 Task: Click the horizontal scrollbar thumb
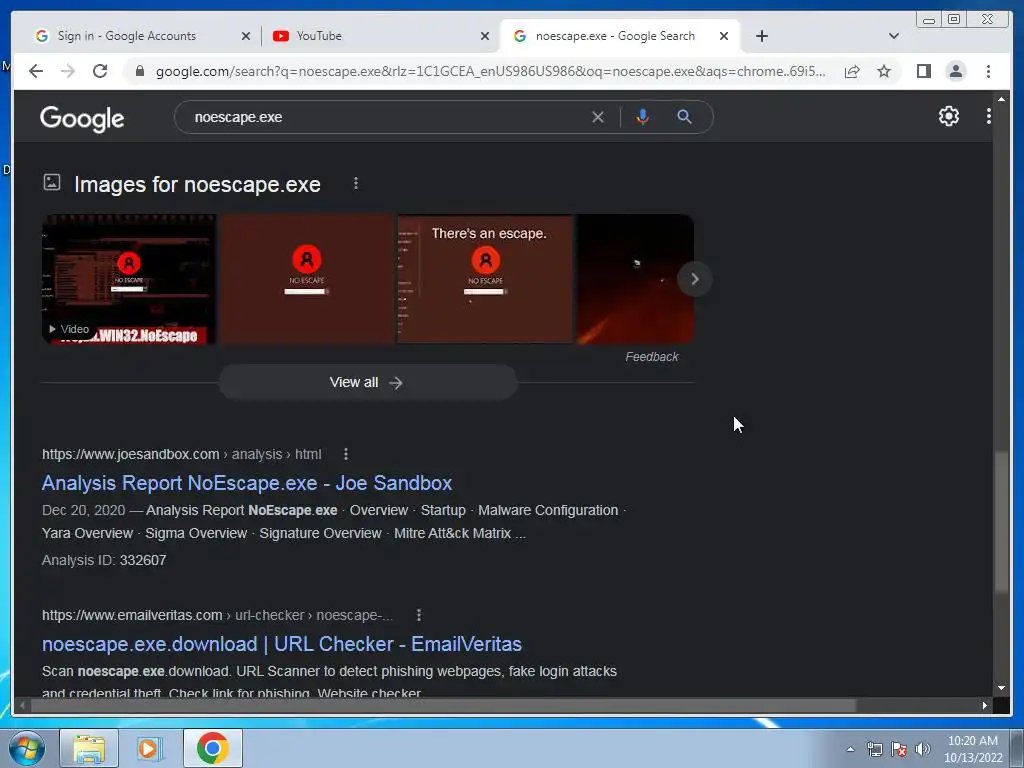(443, 705)
